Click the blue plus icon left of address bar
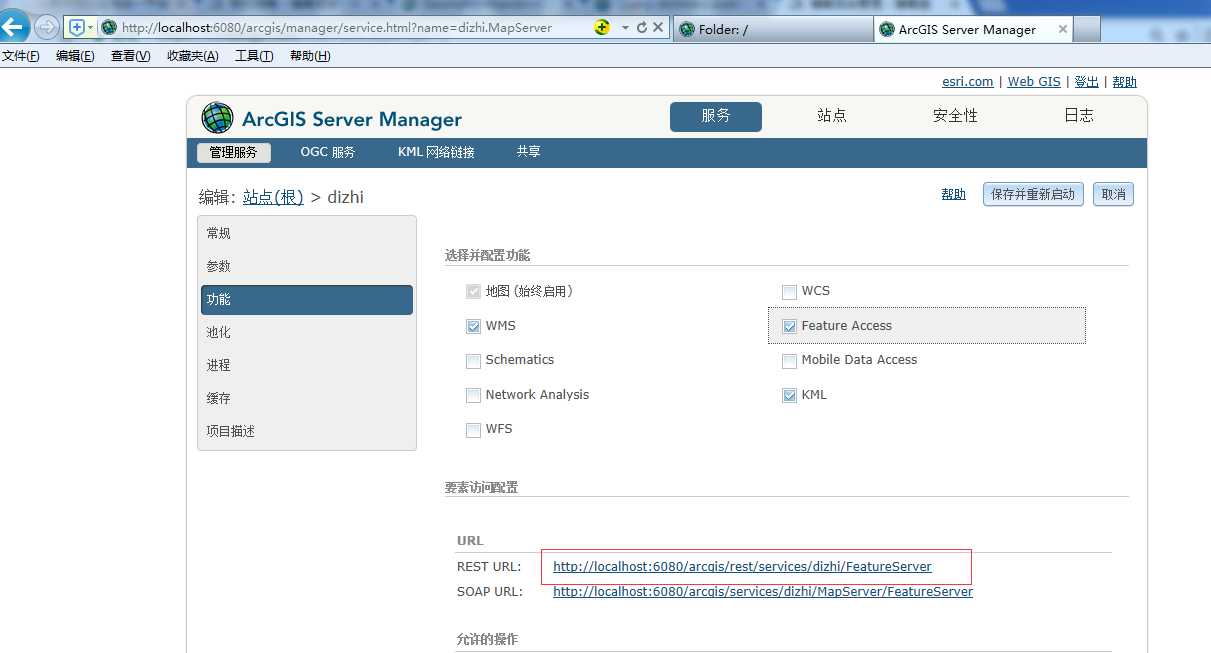 coord(77,28)
